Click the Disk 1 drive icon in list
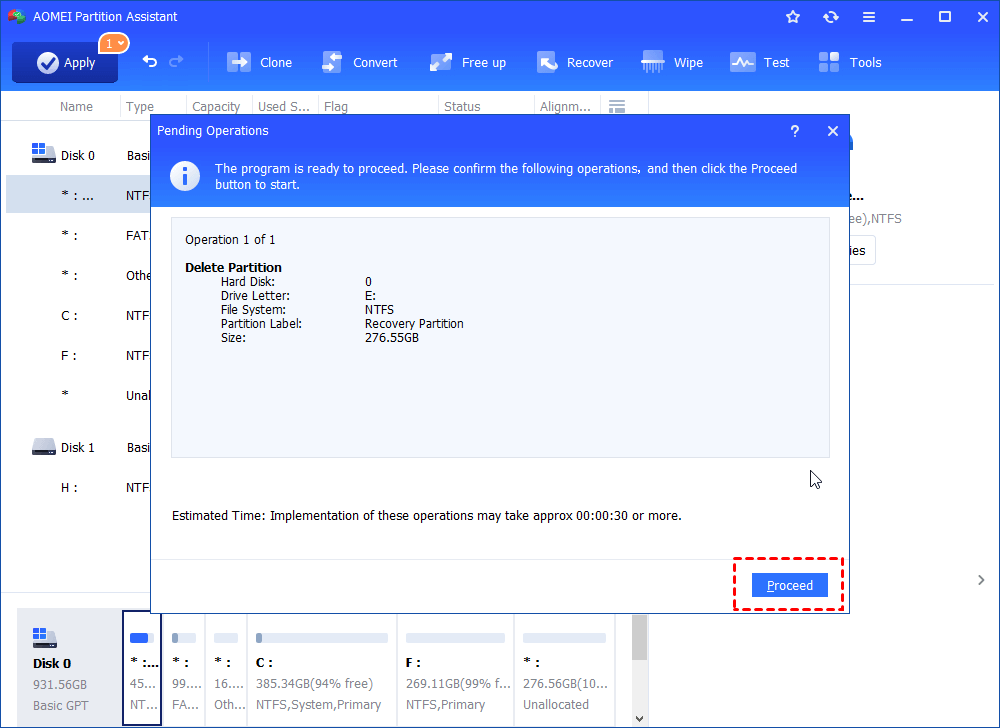 pyautogui.click(x=44, y=446)
